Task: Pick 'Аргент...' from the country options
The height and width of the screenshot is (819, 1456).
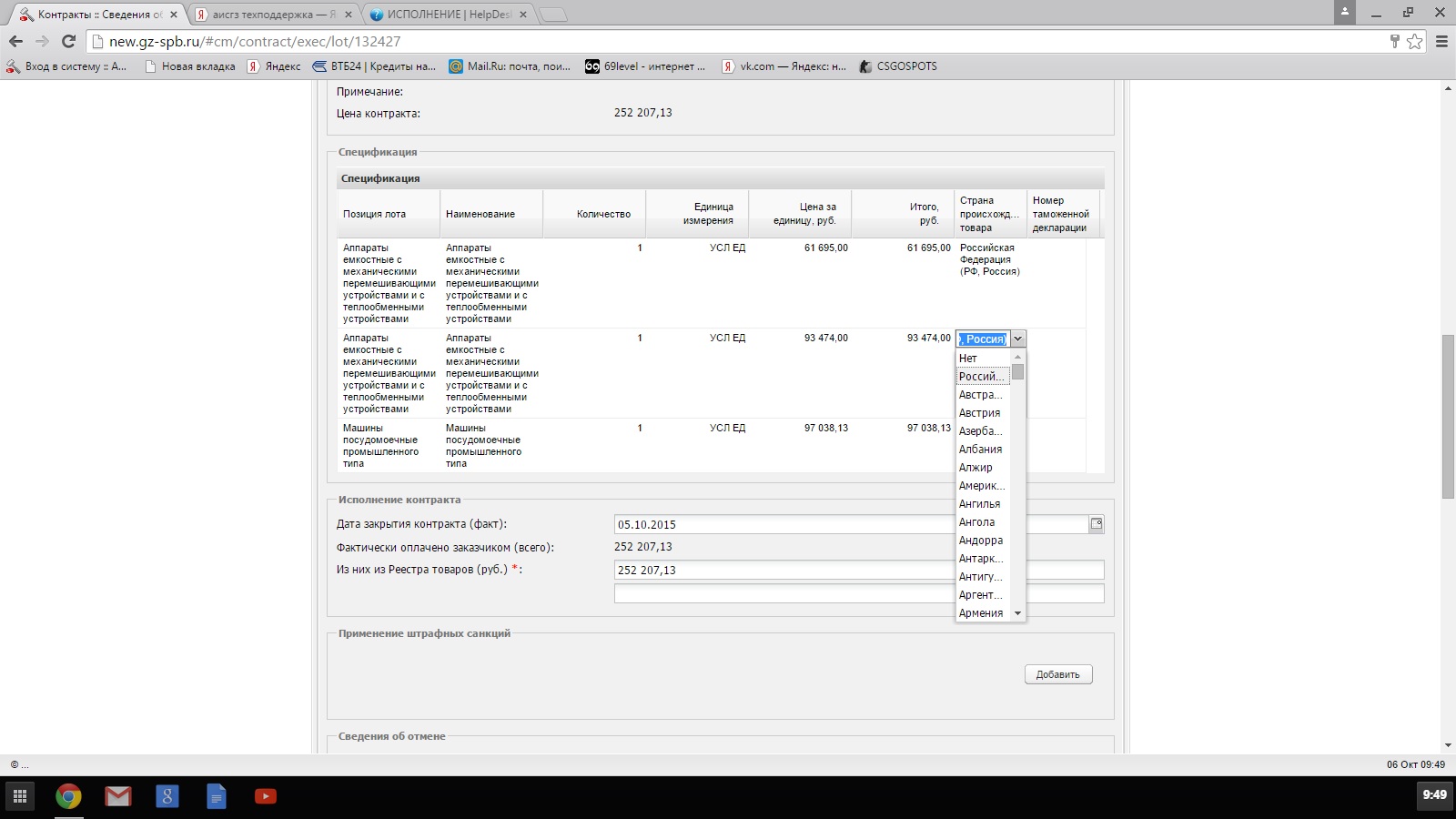Action: coord(983,595)
